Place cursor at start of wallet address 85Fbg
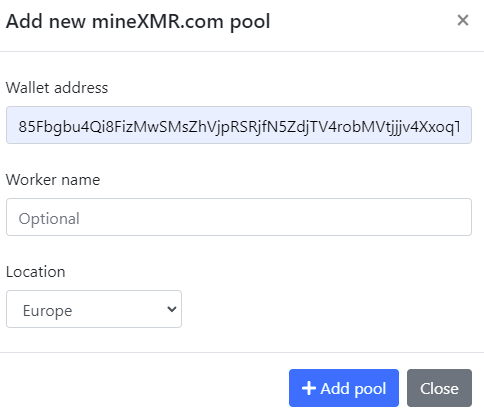 pyautogui.click(x=18, y=127)
